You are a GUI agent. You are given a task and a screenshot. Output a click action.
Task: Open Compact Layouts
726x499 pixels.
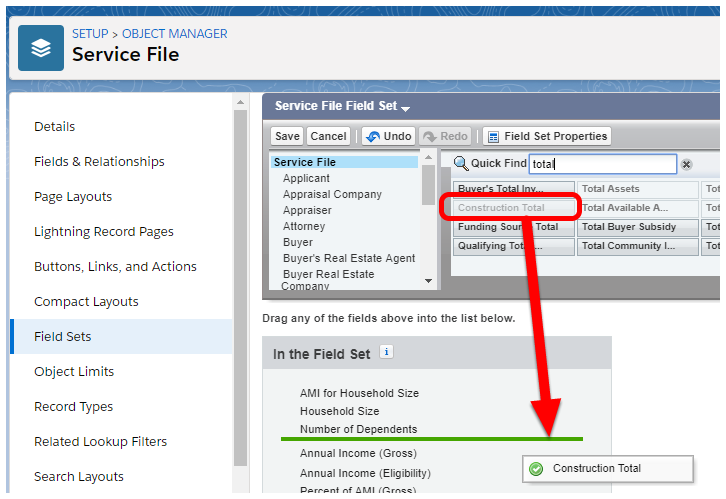pos(86,301)
